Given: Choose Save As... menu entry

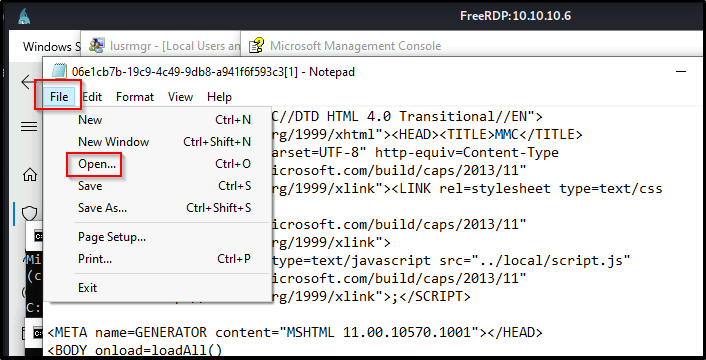Looking at the screenshot, I should (x=165, y=207).
